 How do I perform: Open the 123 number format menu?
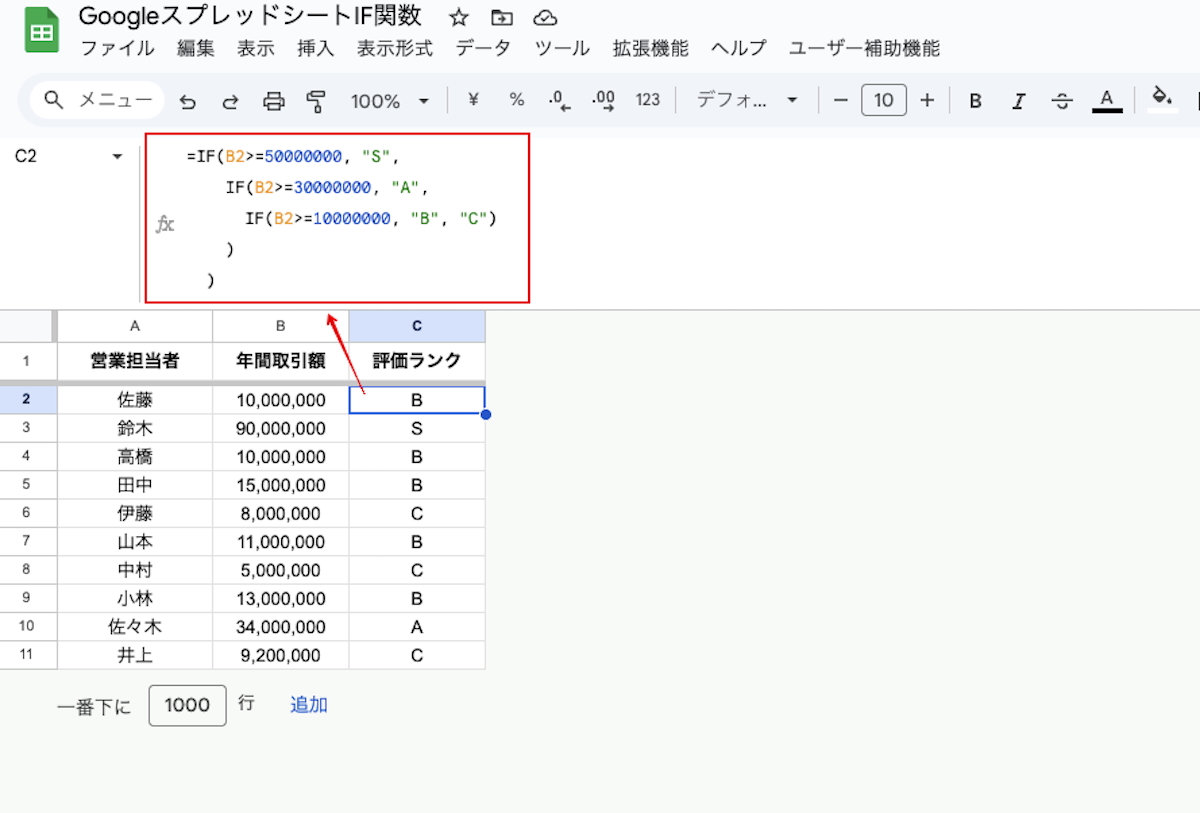coord(648,100)
